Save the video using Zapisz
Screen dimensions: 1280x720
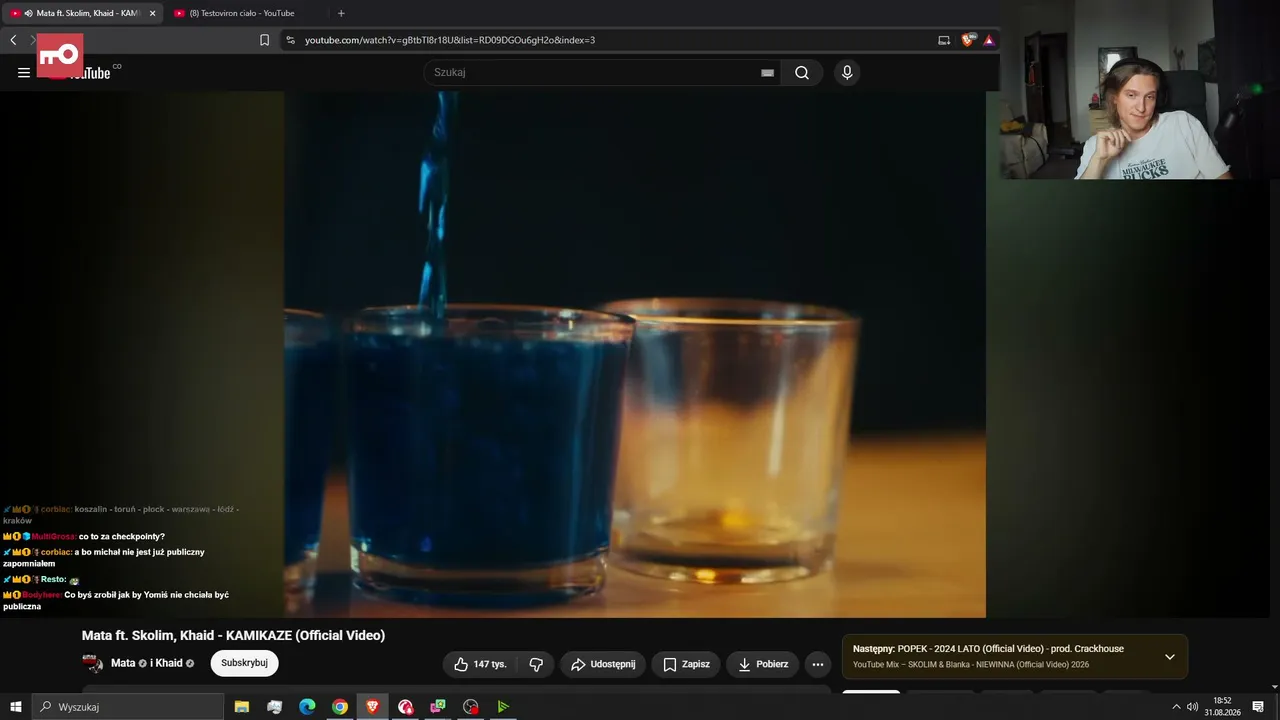pyautogui.click(x=686, y=664)
